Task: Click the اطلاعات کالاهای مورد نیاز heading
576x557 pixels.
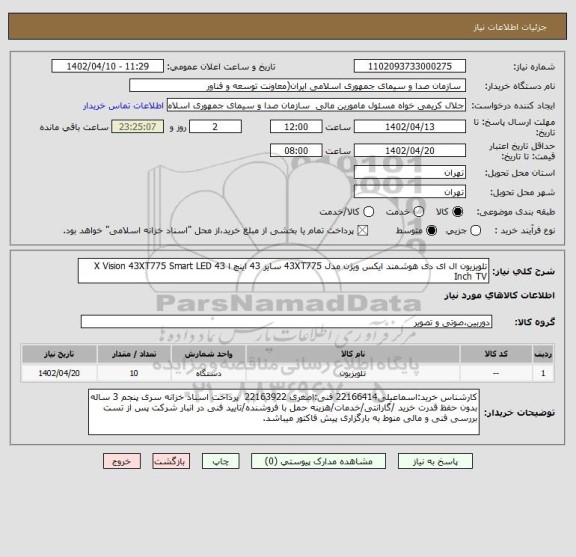Action: [500, 296]
